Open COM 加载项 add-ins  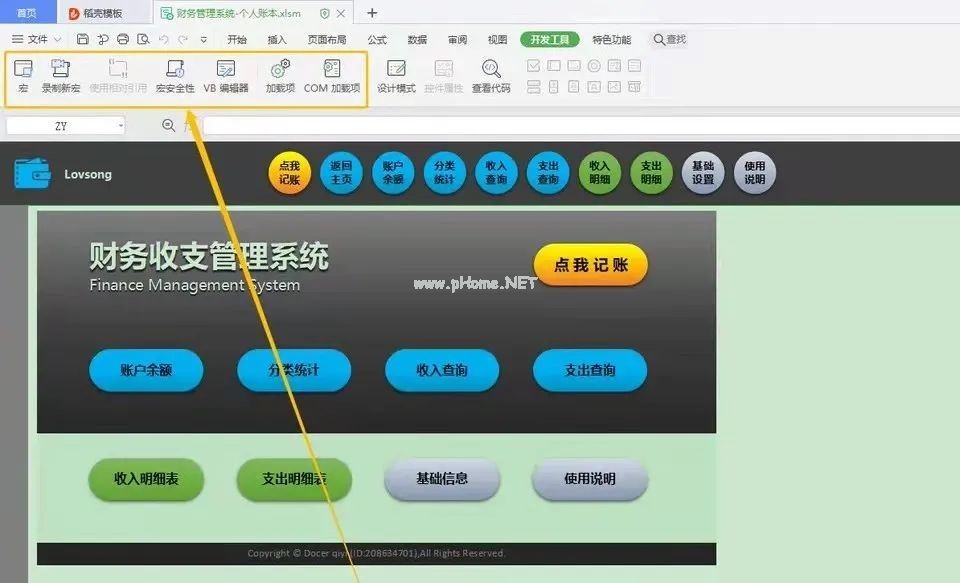(332, 75)
